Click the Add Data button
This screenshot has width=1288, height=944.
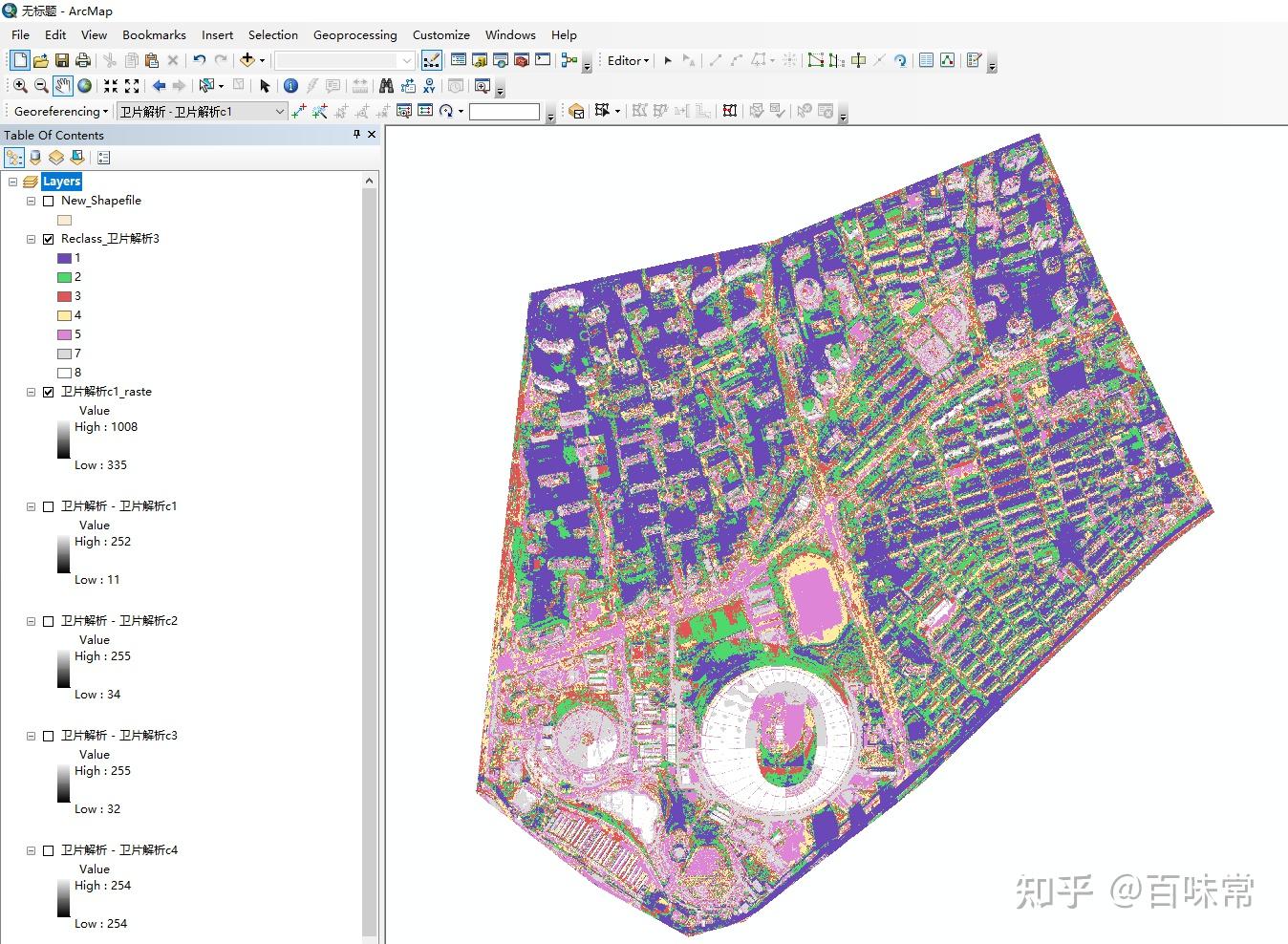pos(247,60)
